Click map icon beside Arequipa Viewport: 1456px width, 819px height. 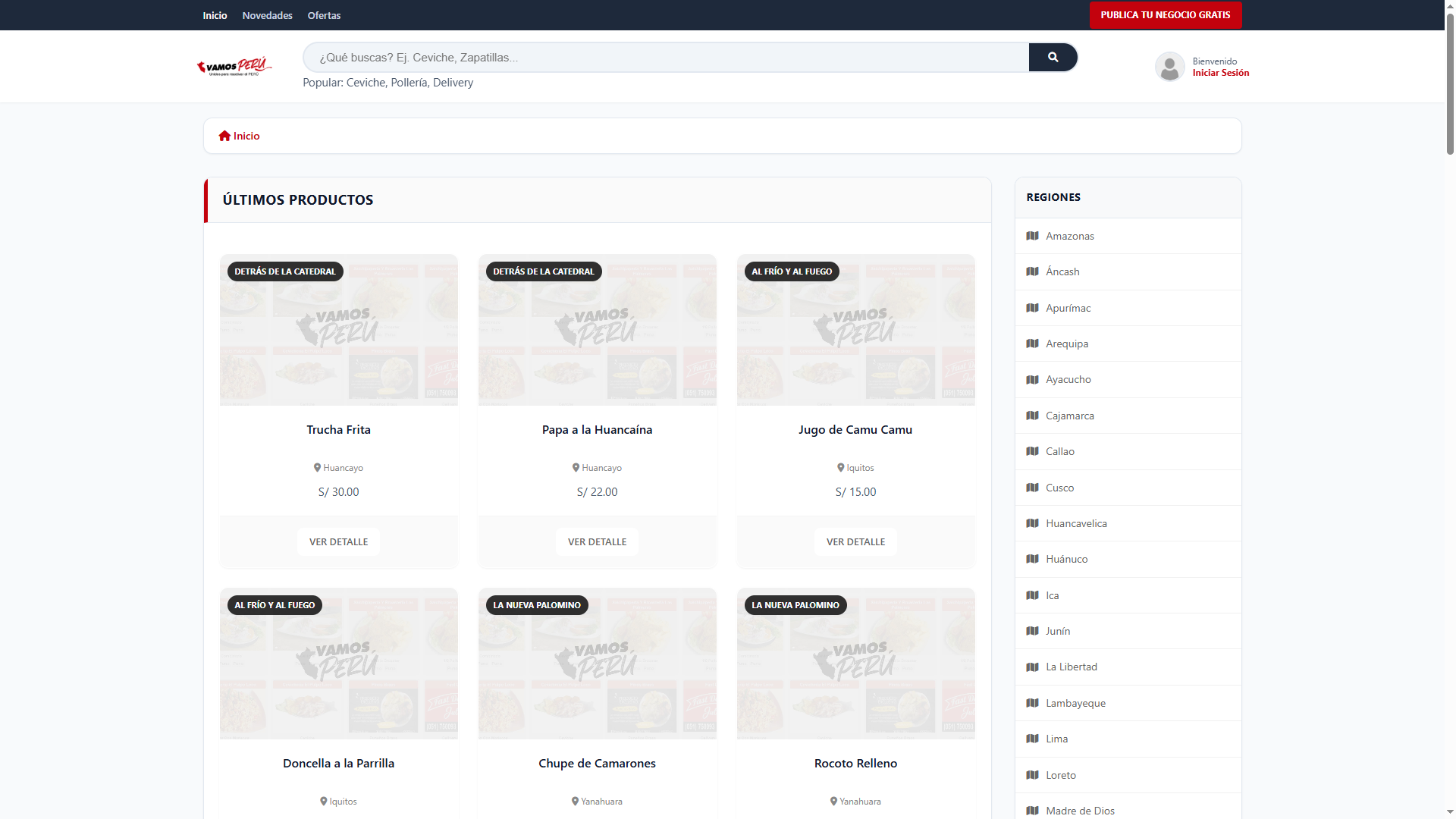point(1032,344)
